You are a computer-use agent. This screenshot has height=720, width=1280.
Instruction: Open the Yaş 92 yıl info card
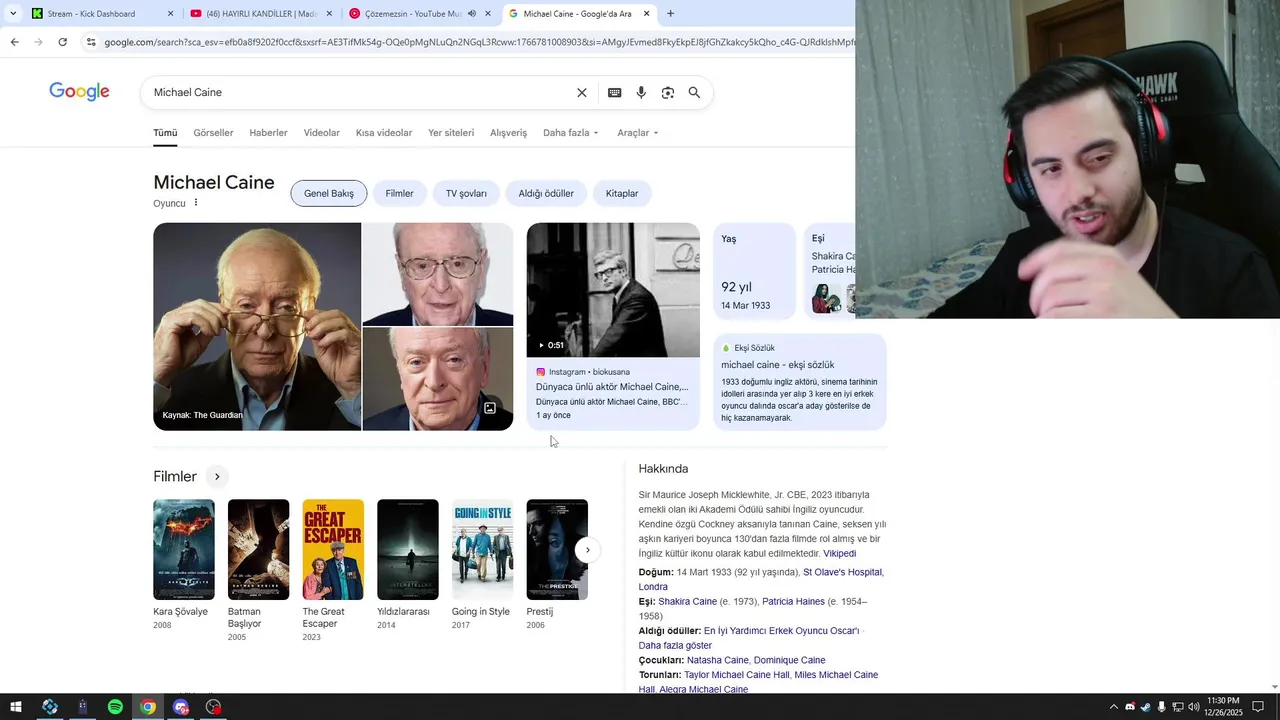755,271
